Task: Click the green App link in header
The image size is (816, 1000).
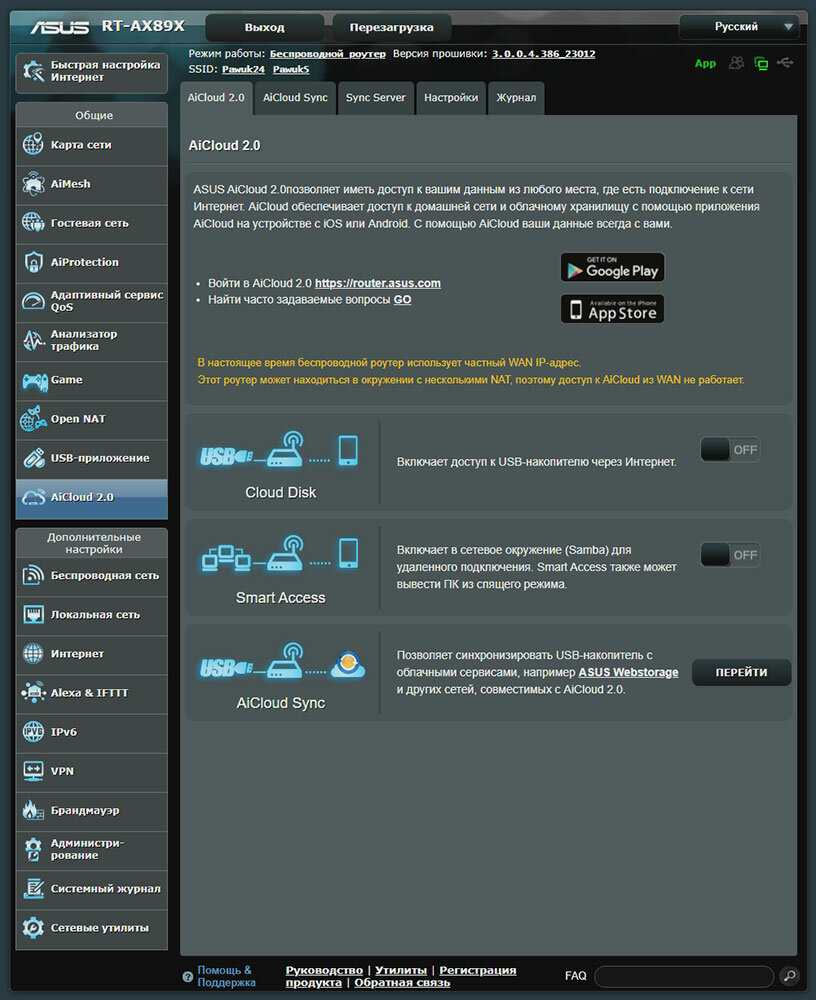Action: click(705, 63)
